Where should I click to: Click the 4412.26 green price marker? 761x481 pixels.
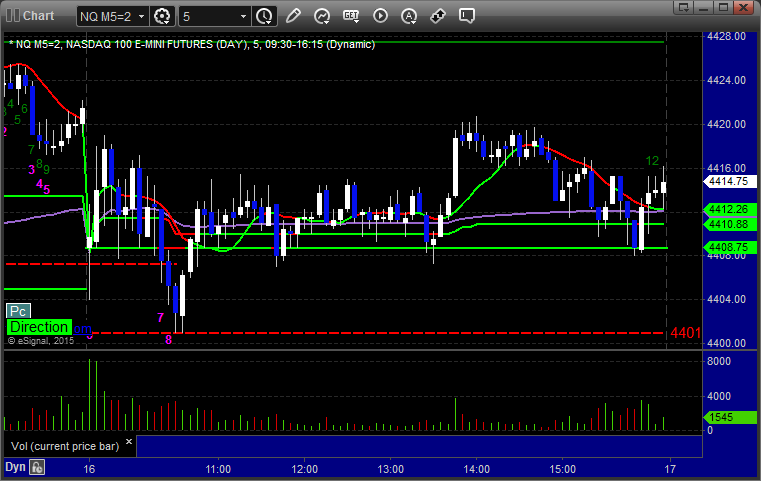click(x=729, y=209)
